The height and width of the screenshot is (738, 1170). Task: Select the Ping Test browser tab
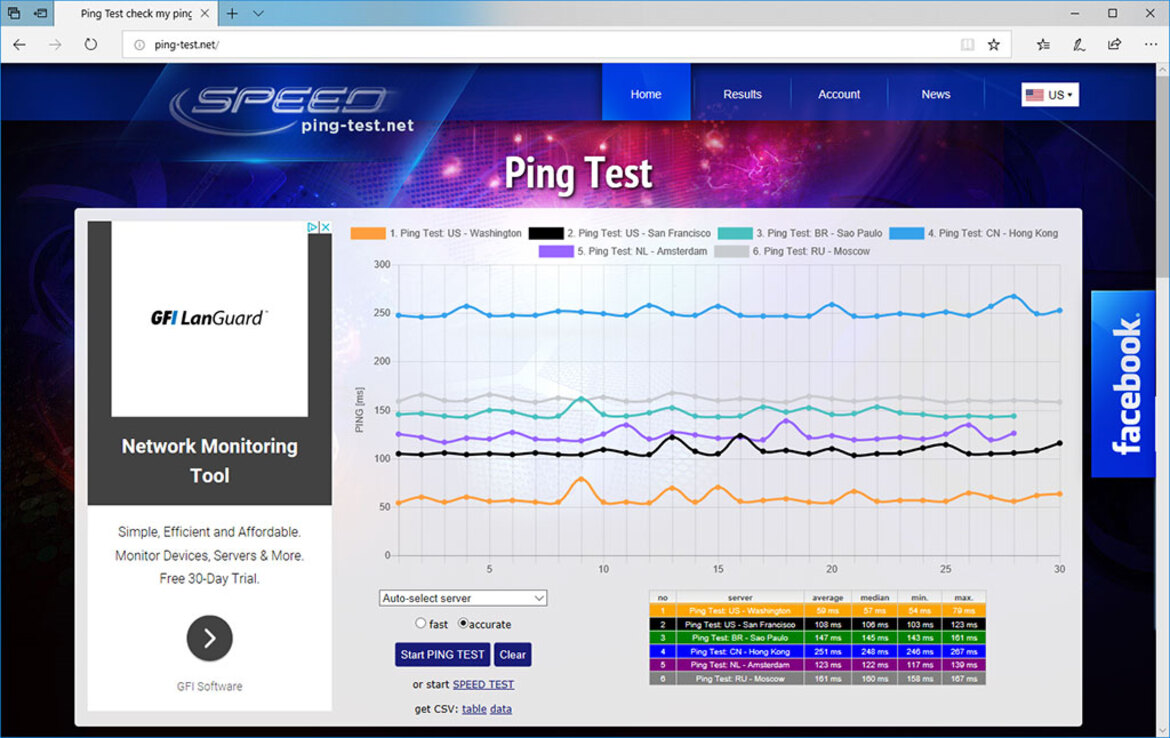tap(135, 13)
